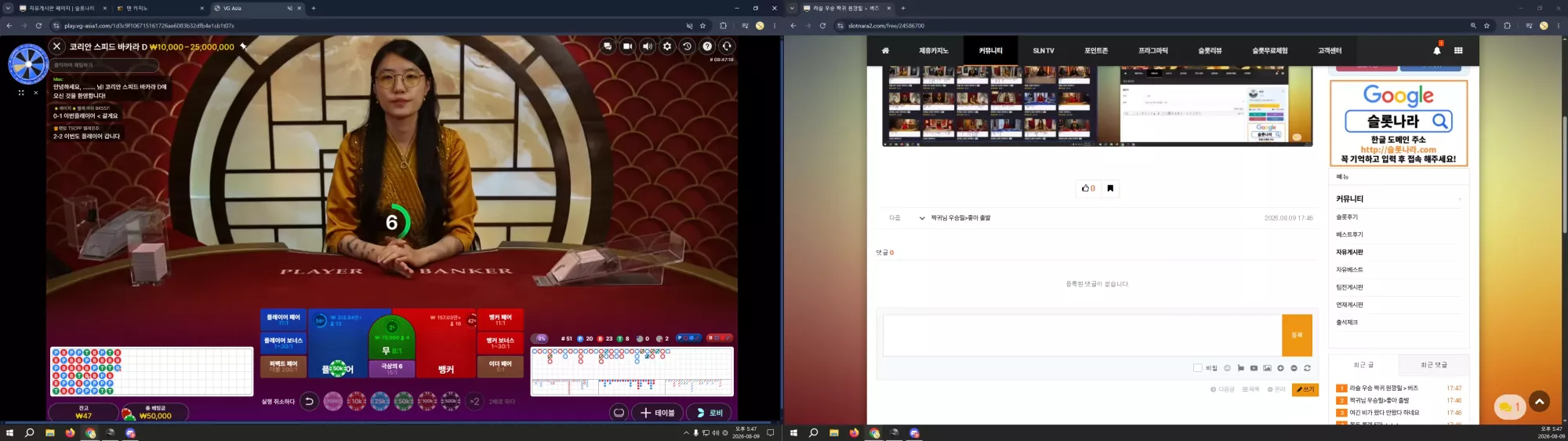The width and height of the screenshot is (1568, 441).
Task: Select the 100k chip
Action: [427, 401]
